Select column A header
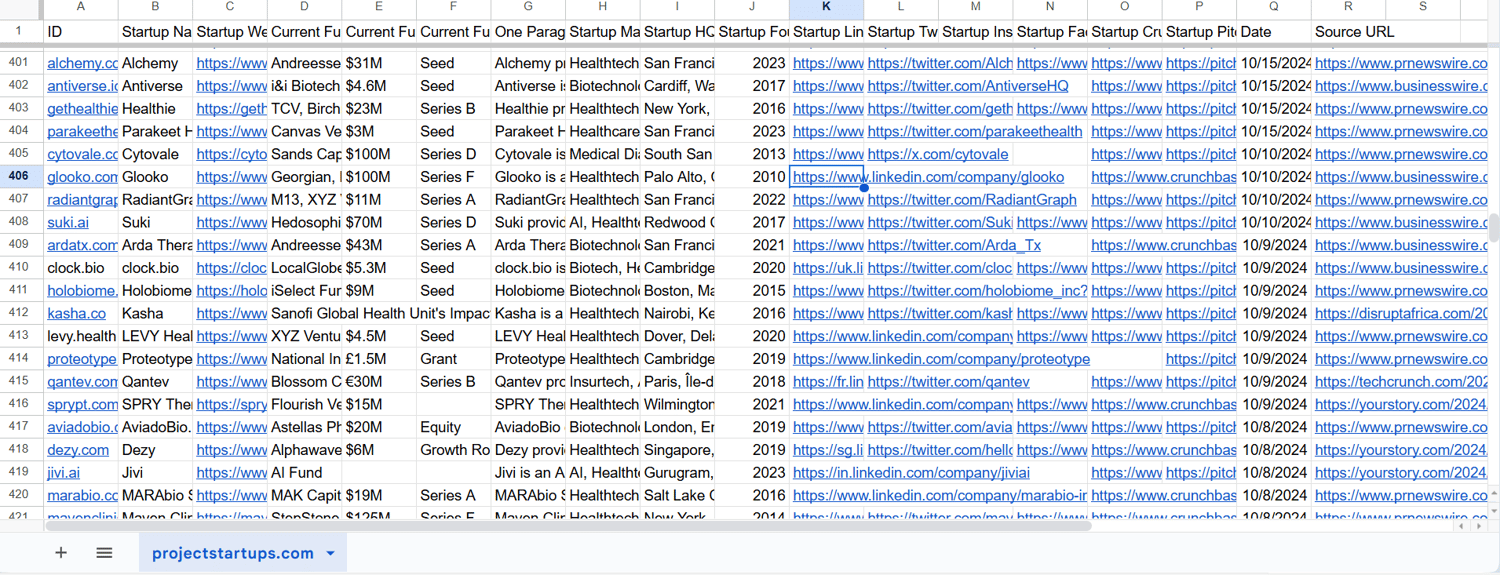 pos(81,7)
